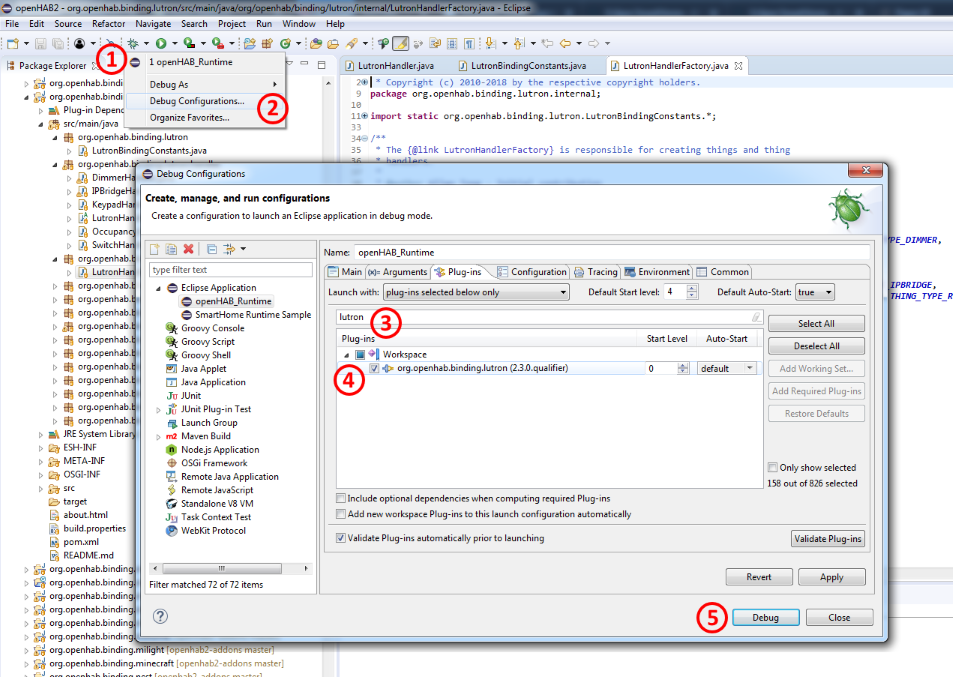Image resolution: width=953 pixels, height=677 pixels.
Task: Open the Search menu in the menu bar
Action: (x=195, y=23)
